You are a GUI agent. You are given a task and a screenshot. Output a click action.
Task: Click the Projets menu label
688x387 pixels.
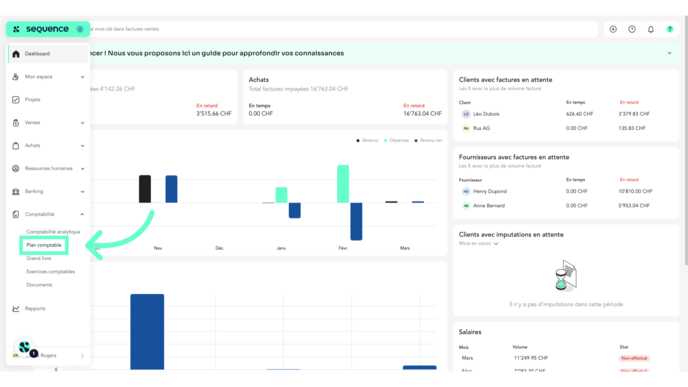pyautogui.click(x=32, y=100)
